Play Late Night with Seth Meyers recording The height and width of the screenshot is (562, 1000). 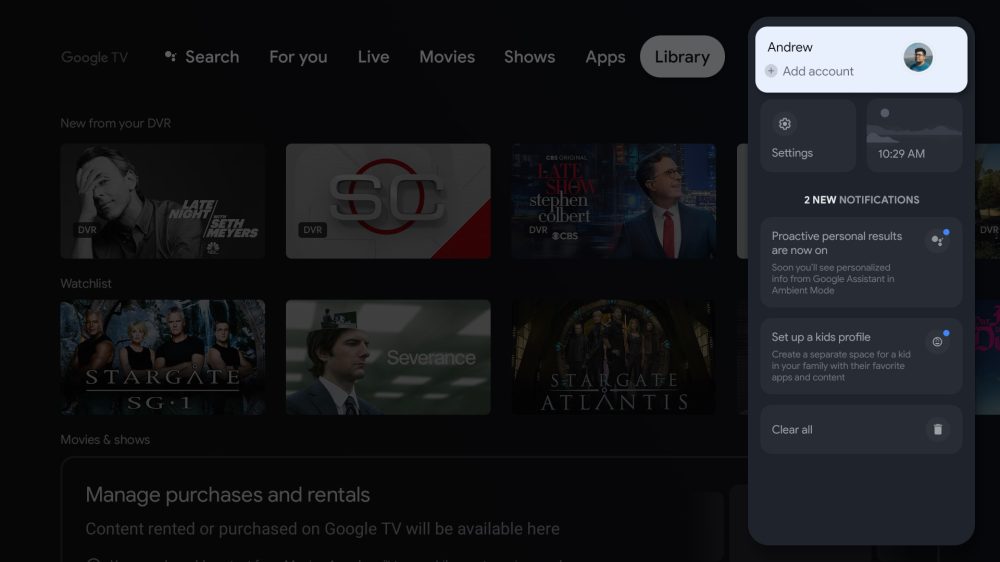(x=163, y=201)
